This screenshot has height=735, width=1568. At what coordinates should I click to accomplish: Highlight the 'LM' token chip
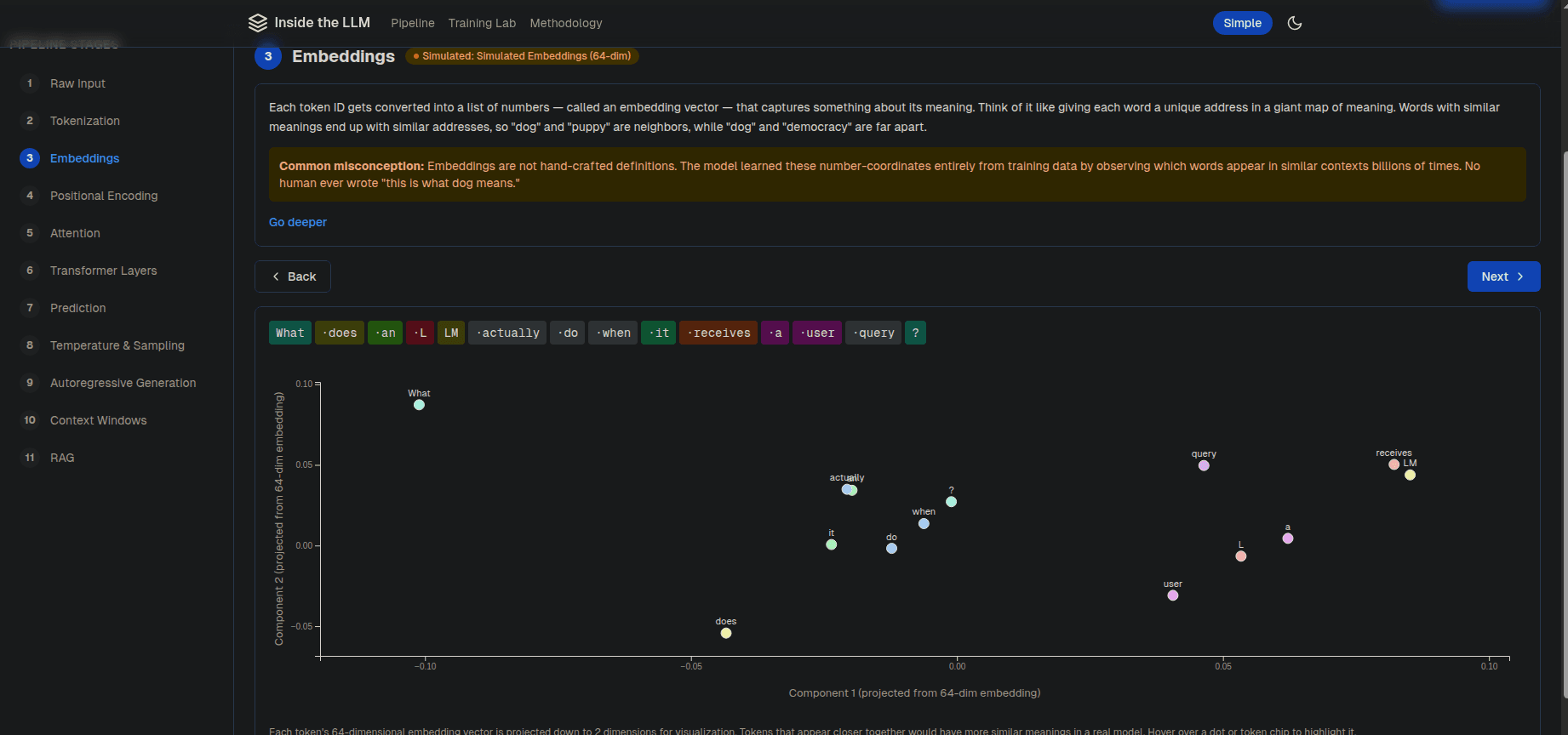[x=451, y=333]
